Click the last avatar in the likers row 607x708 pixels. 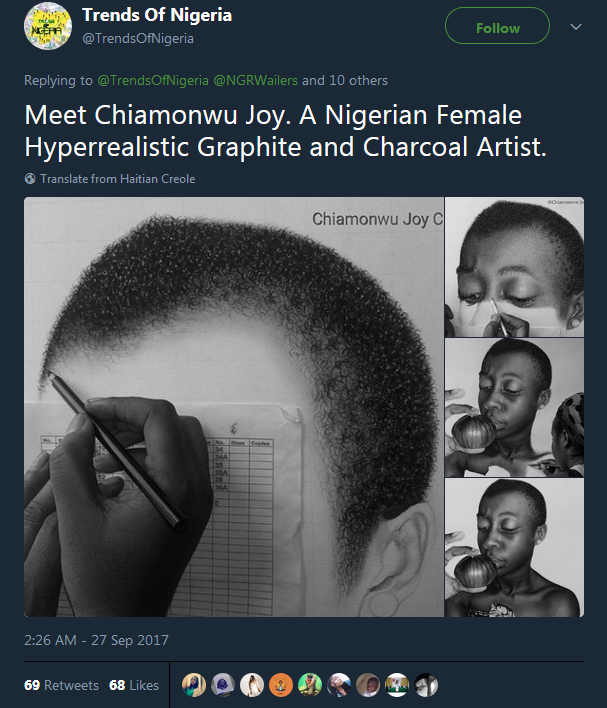pyautogui.click(x=427, y=685)
